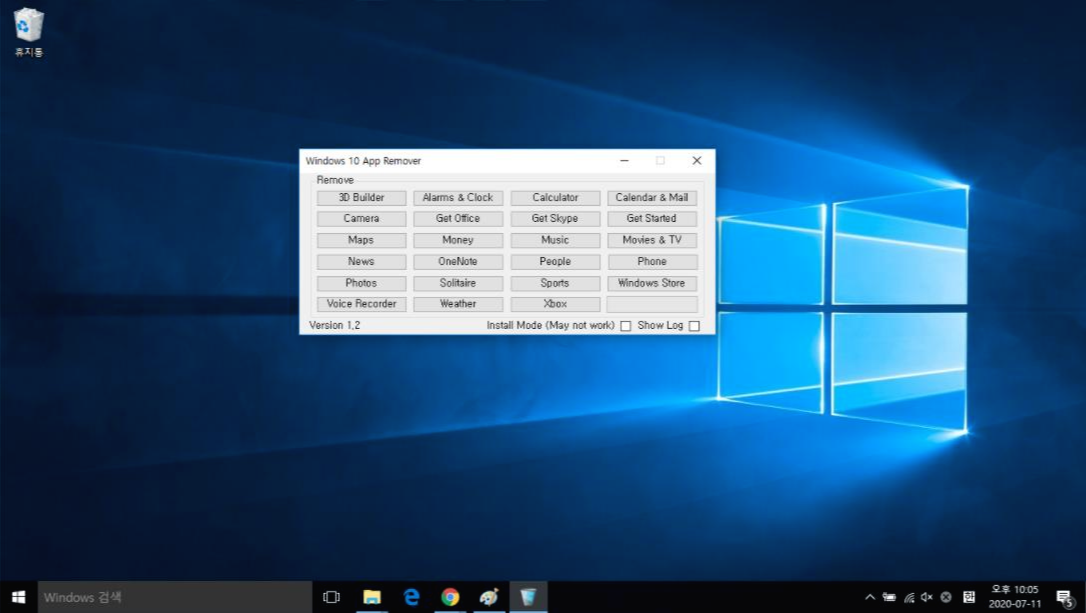Remove the Camera app
Screen dimensions: 1086x613
(x=362, y=219)
